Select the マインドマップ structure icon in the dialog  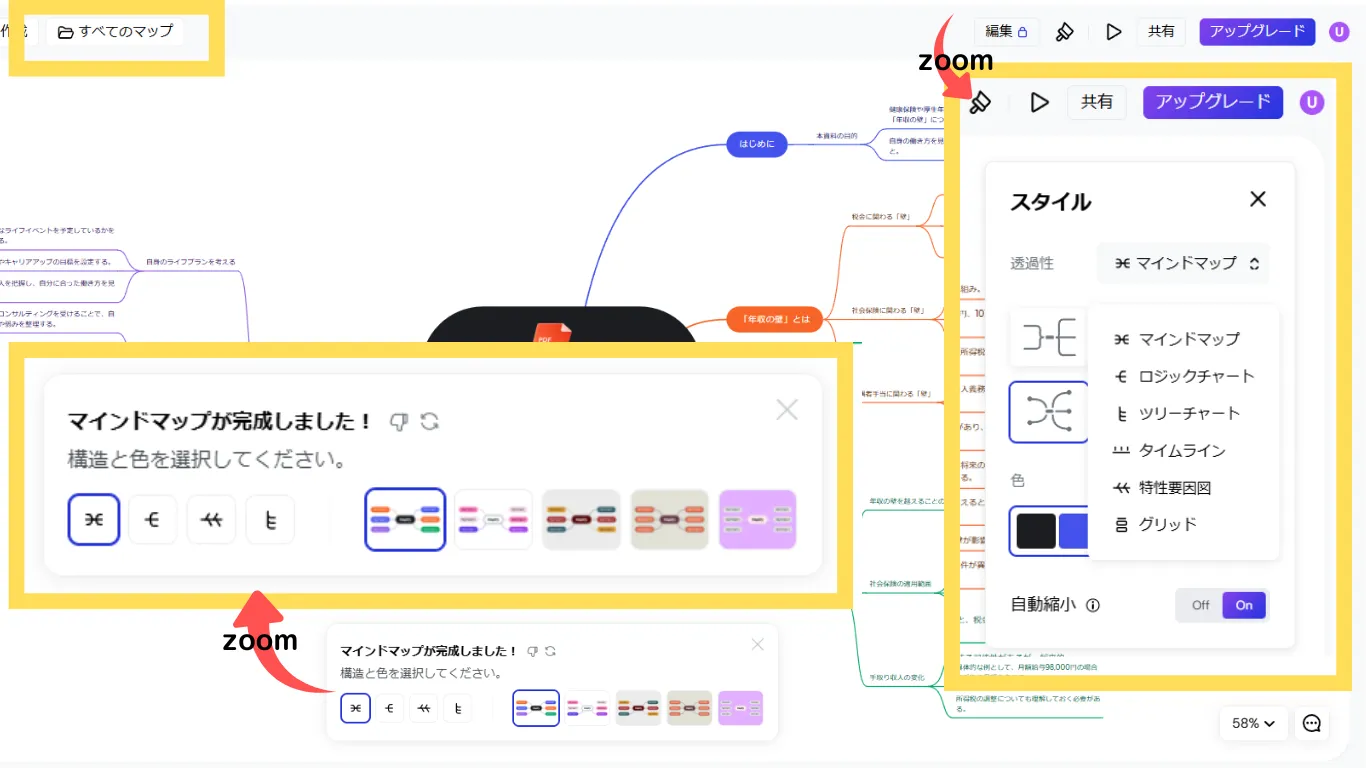[x=94, y=519]
